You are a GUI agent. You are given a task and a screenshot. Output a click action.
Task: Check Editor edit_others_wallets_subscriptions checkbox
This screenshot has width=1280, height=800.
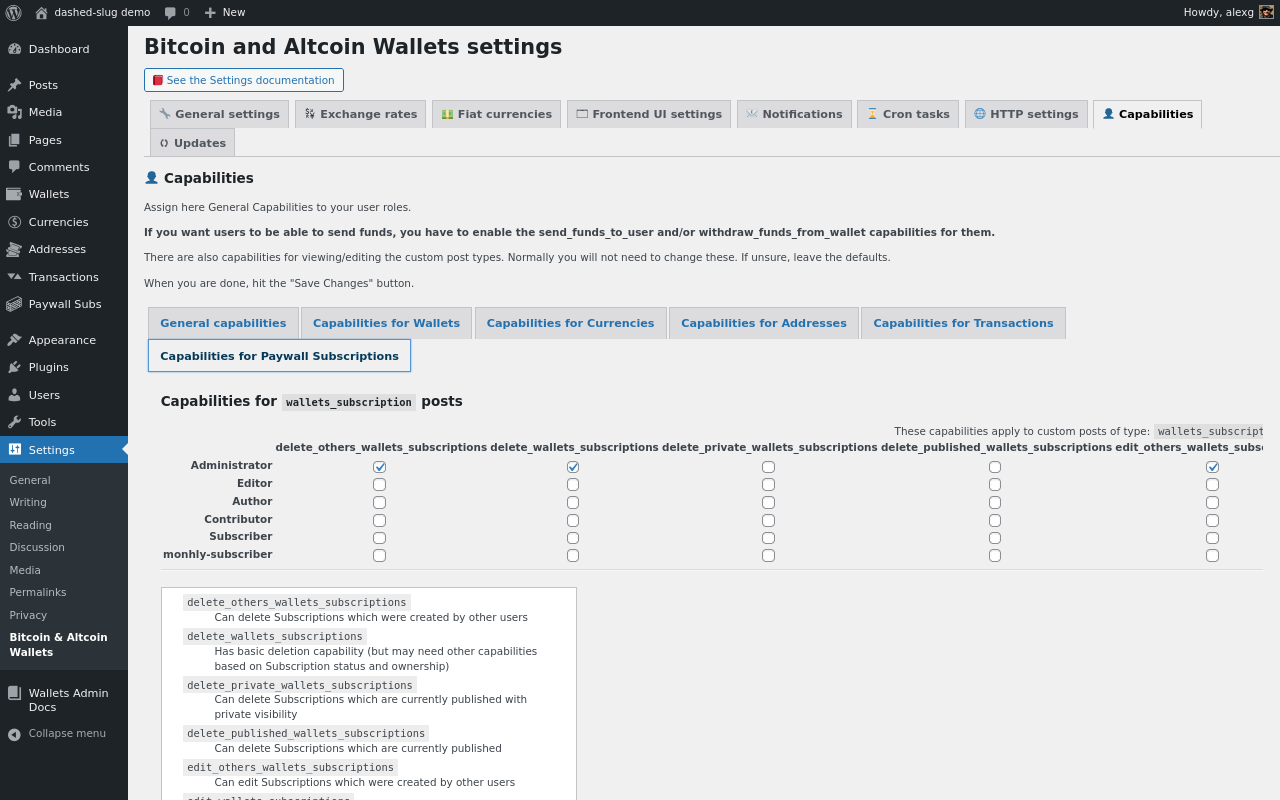point(1212,484)
